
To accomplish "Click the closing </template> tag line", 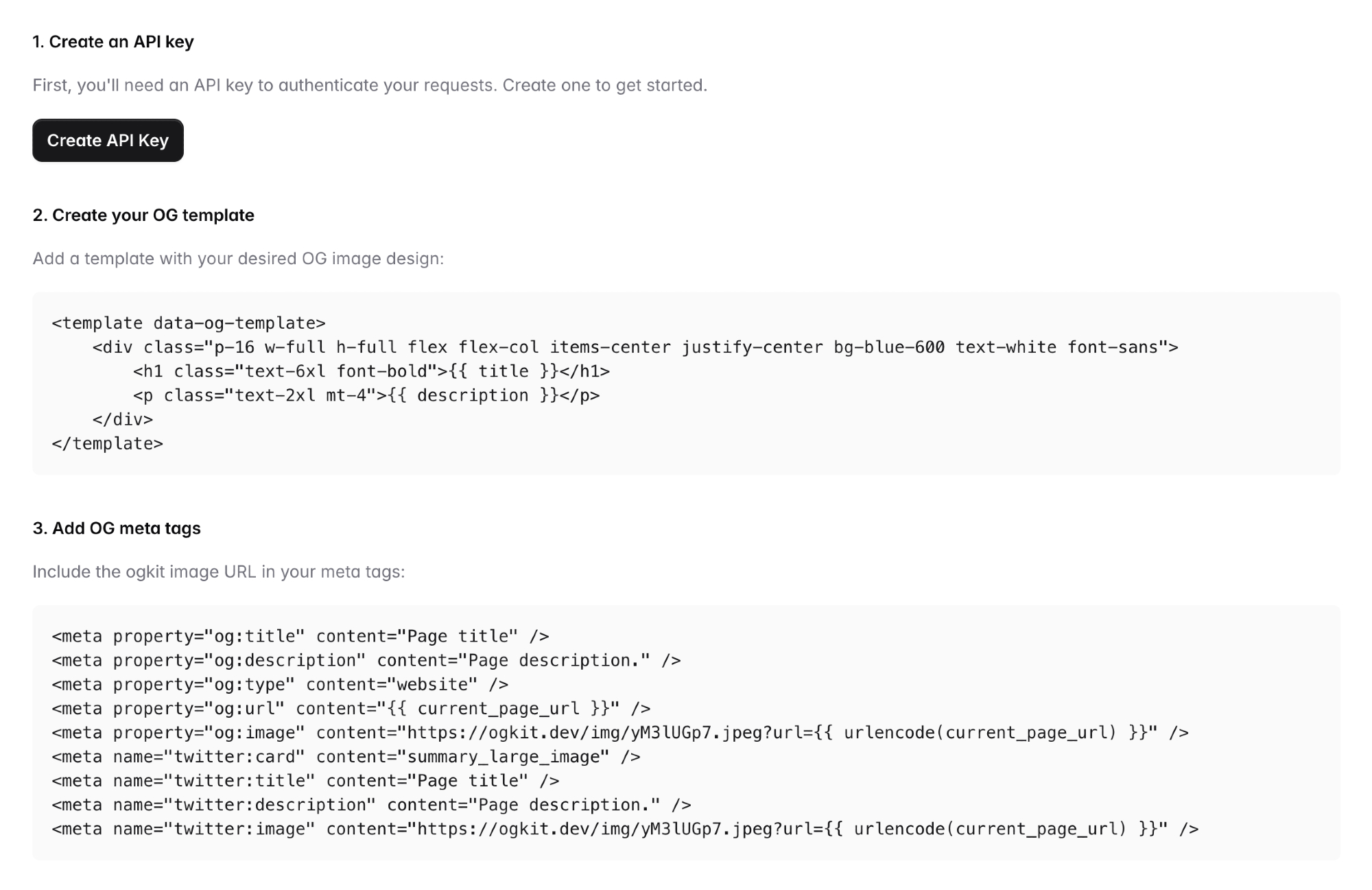I will [108, 444].
